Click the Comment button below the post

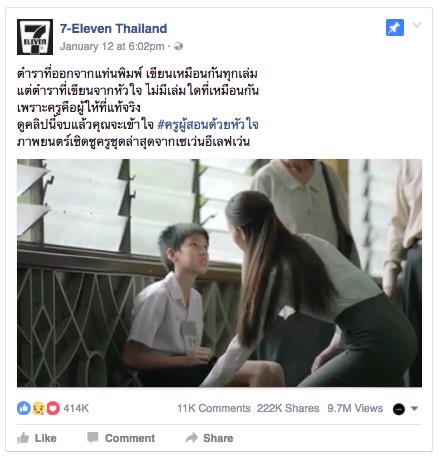(x=121, y=438)
